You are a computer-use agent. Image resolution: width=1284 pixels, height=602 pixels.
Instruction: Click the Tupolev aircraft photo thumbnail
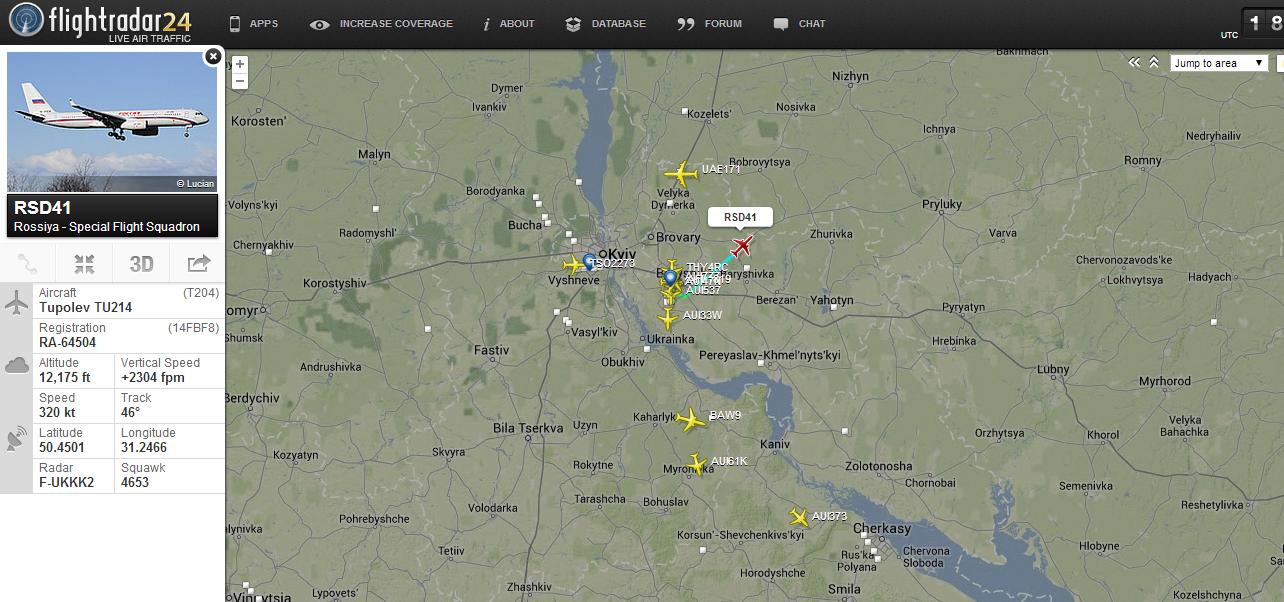[112, 122]
